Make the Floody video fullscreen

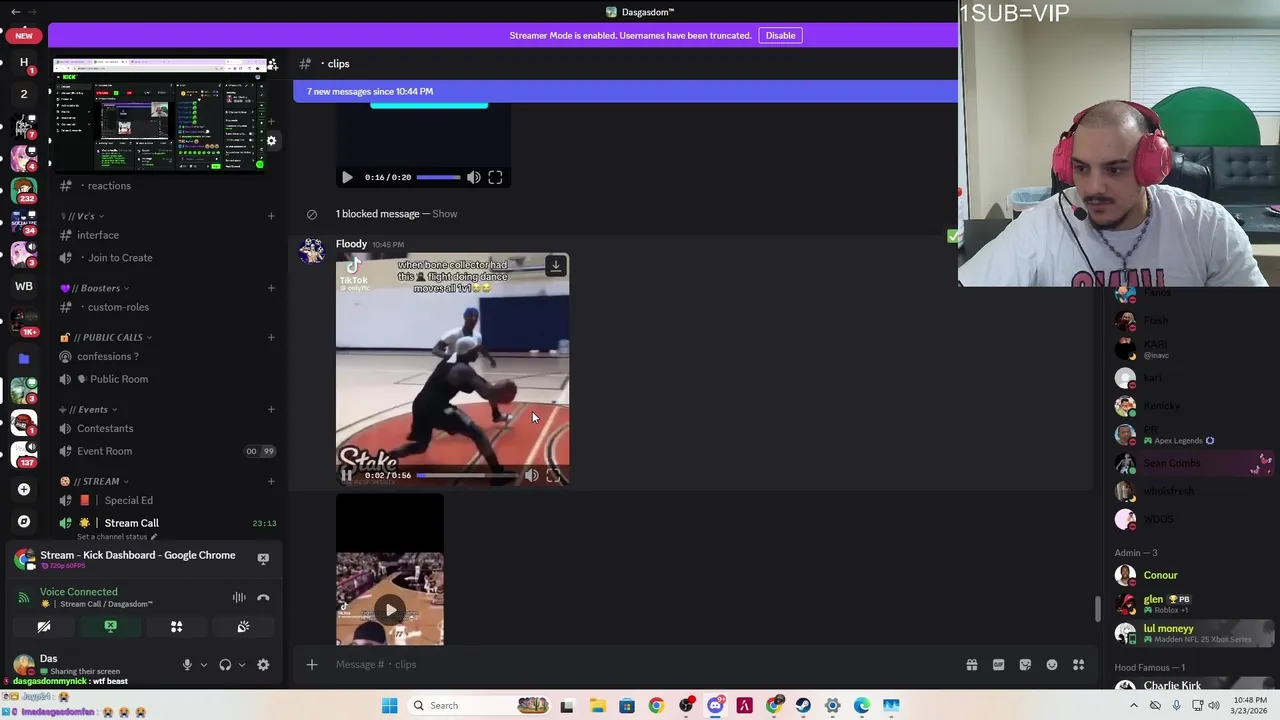tap(553, 476)
